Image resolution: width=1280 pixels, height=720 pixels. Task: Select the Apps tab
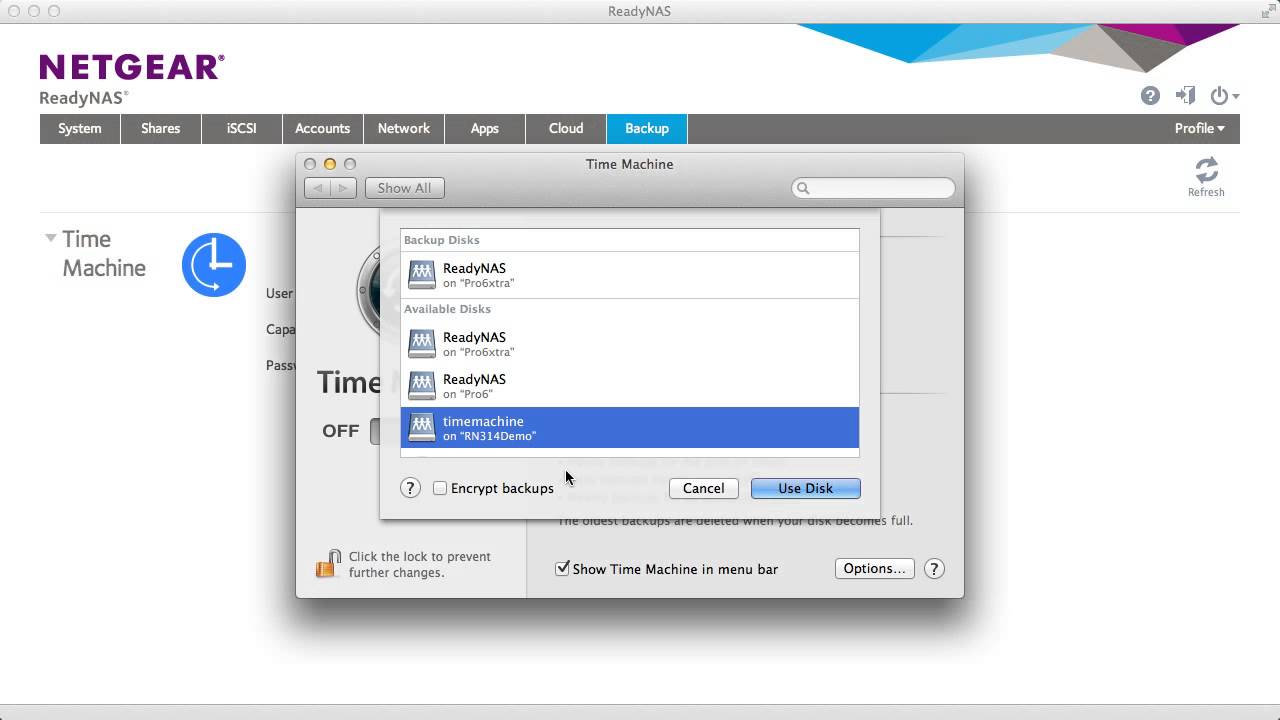click(x=484, y=128)
